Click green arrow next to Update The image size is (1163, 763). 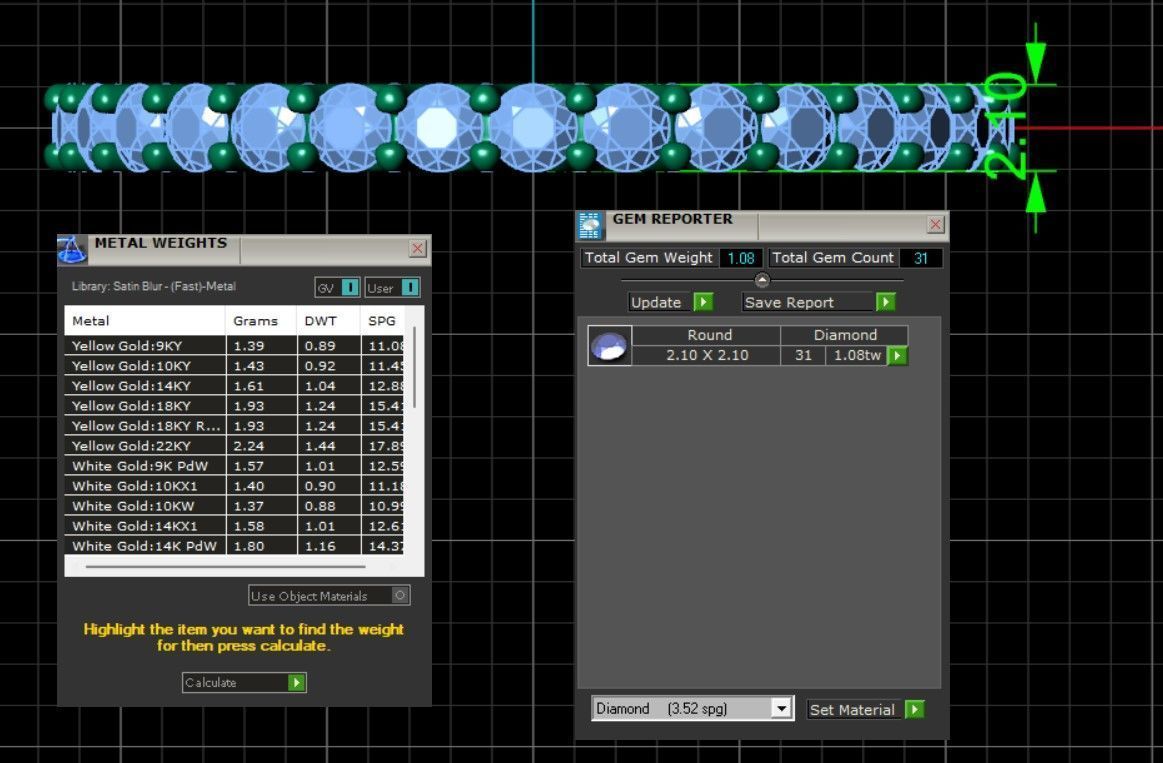pyautogui.click(x=702, y=302)
